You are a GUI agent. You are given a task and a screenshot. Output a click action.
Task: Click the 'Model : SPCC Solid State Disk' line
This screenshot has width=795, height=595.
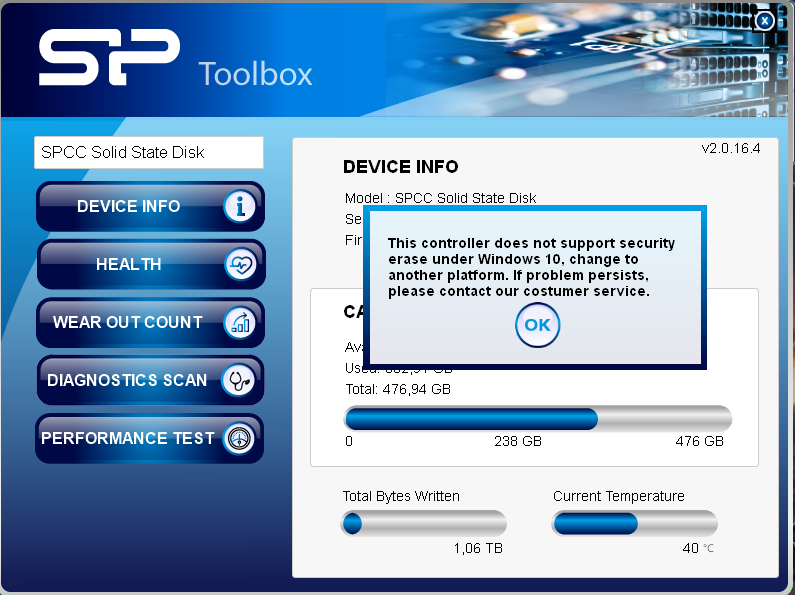click(x=440, y=198)
